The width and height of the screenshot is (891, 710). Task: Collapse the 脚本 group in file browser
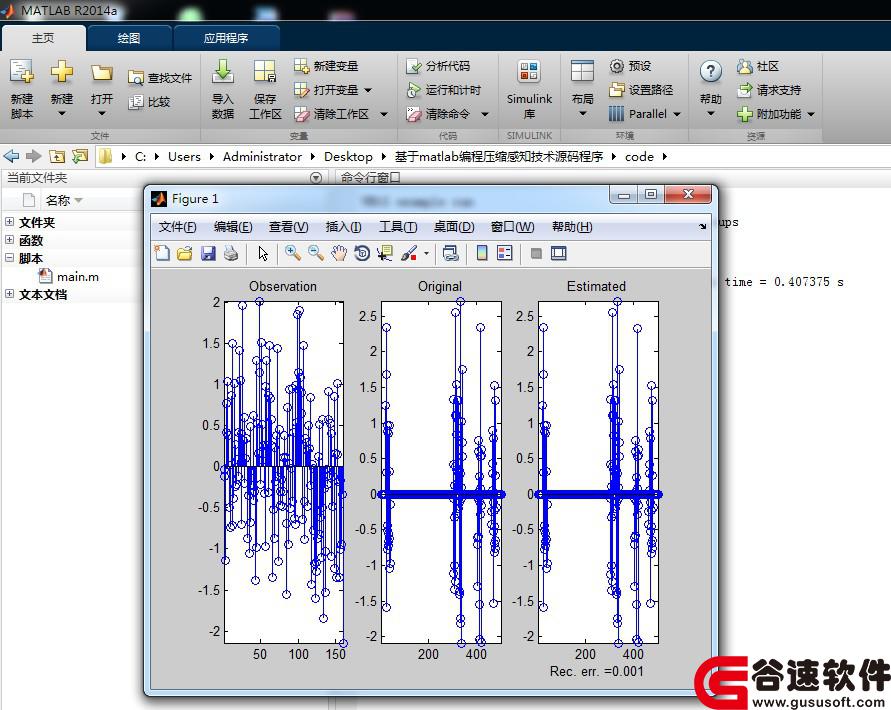point(10,258)
